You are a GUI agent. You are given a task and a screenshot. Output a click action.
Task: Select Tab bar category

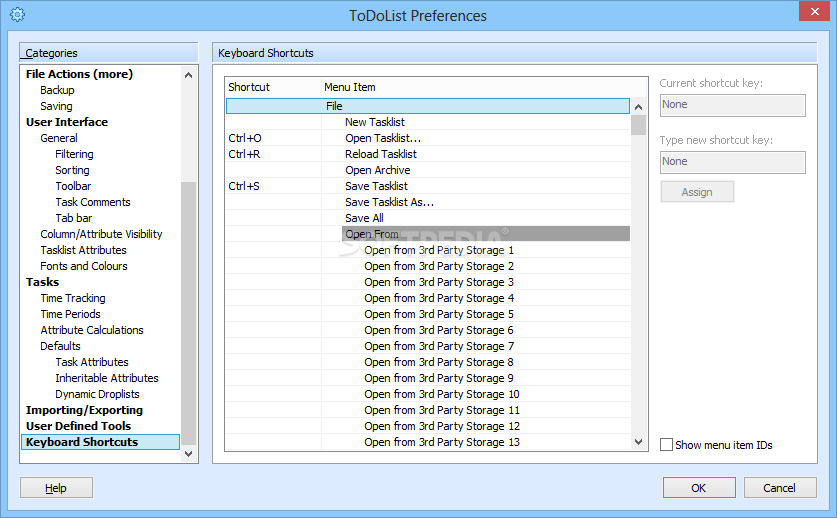(74, 218)
